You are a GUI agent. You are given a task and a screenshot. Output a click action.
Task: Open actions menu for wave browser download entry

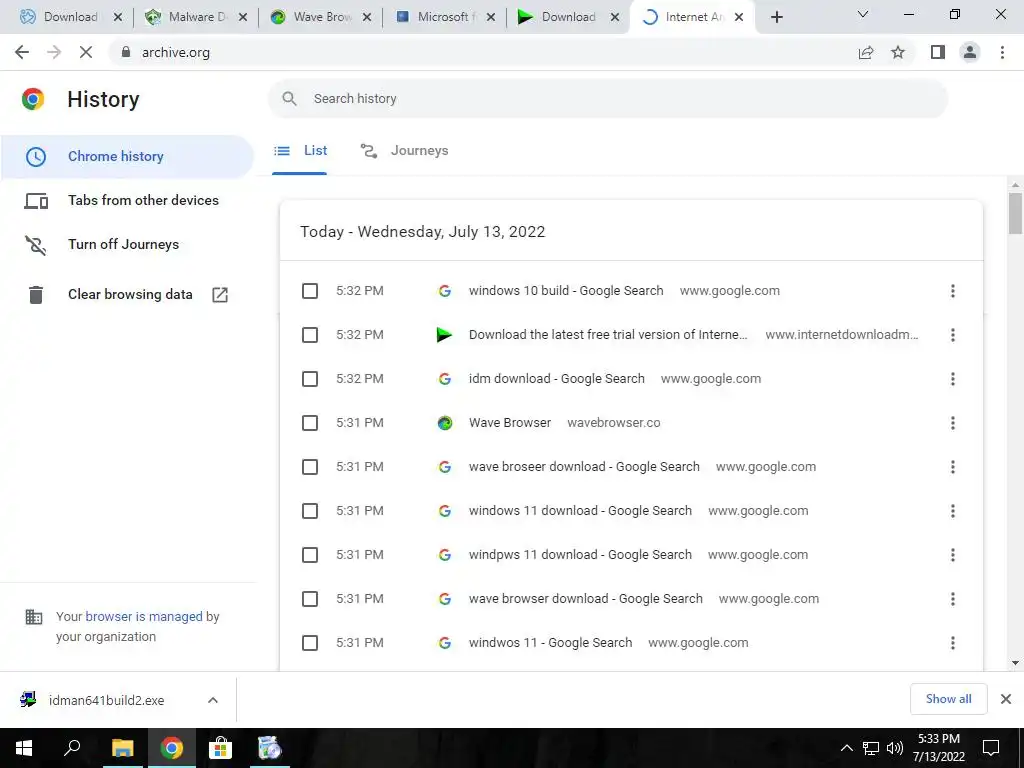[x=953, y=599]
